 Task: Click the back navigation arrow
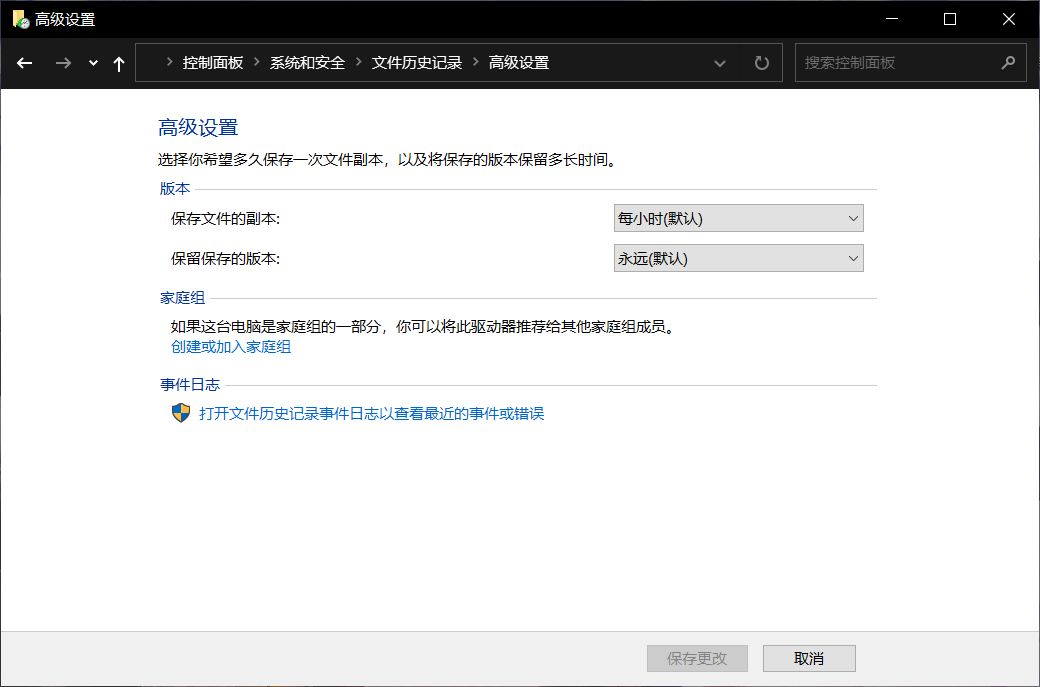[24, 62]
